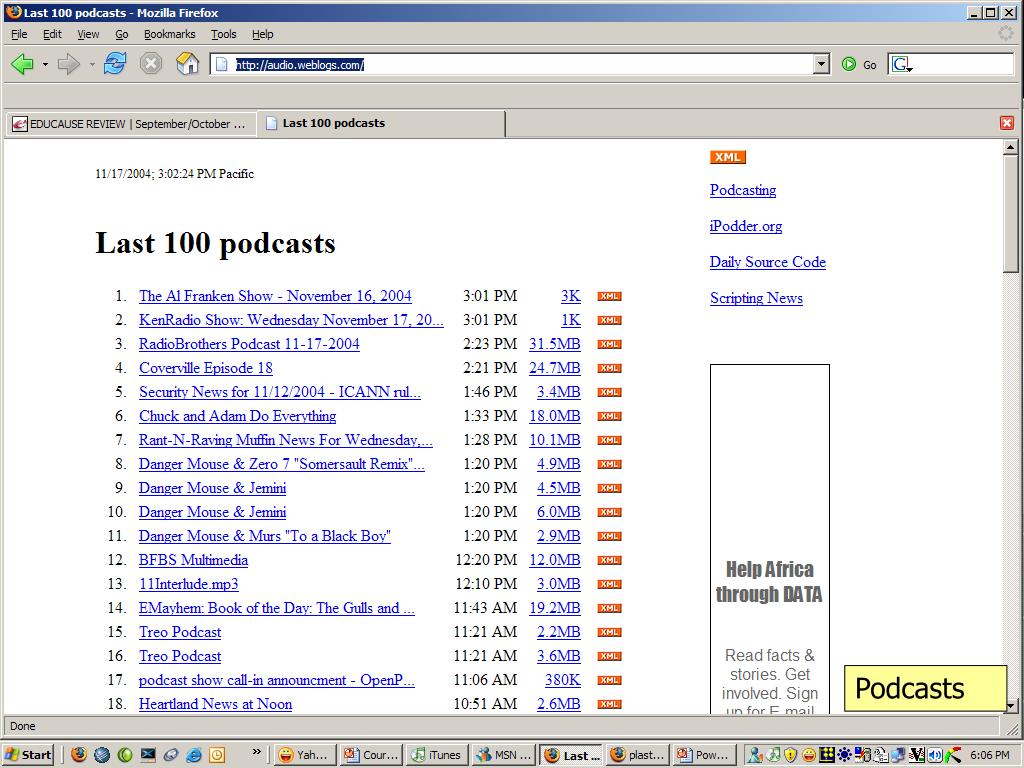Click the XML icon for KenRadio Show
The height and width of the screenshot is (768, 1024).
[609, 320]
